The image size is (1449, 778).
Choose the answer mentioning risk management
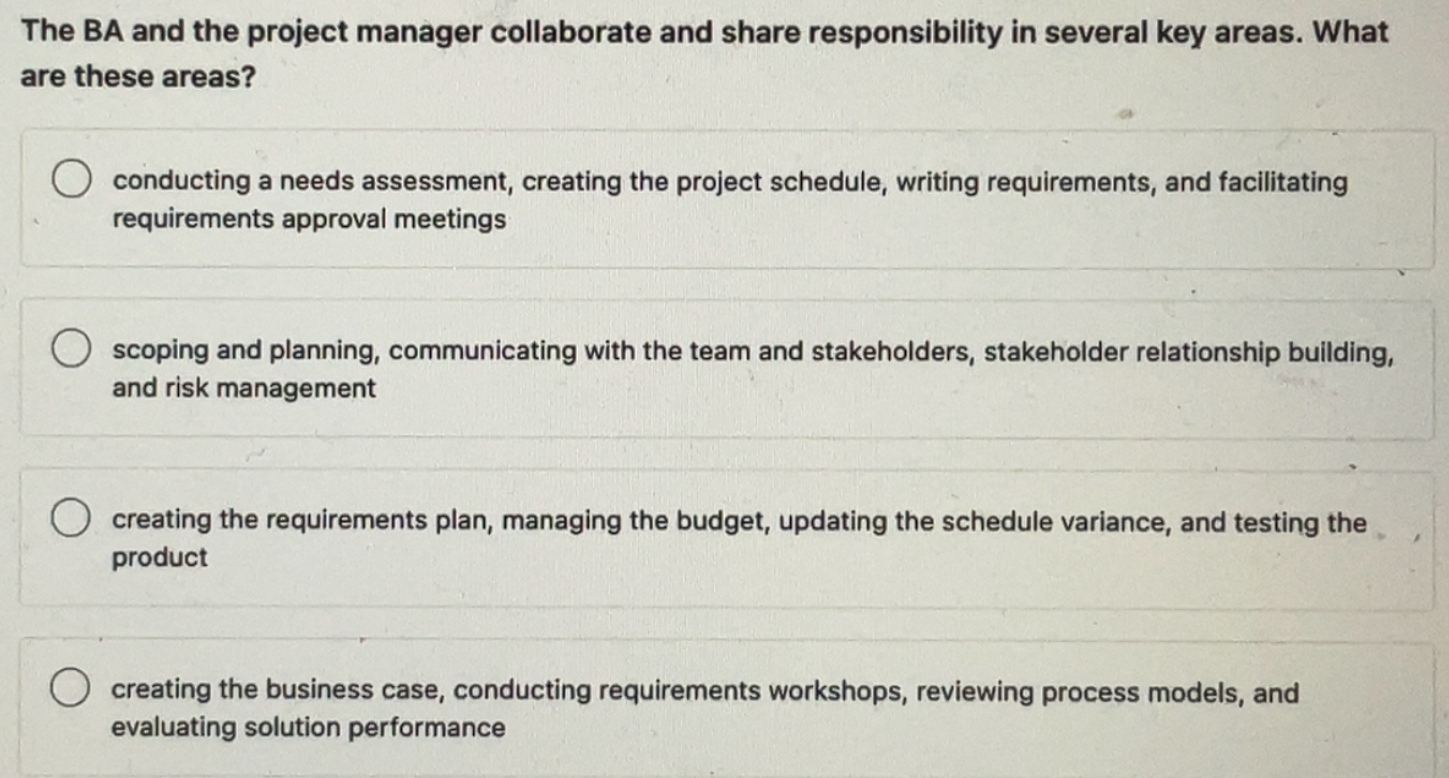[x=245, y=388]
